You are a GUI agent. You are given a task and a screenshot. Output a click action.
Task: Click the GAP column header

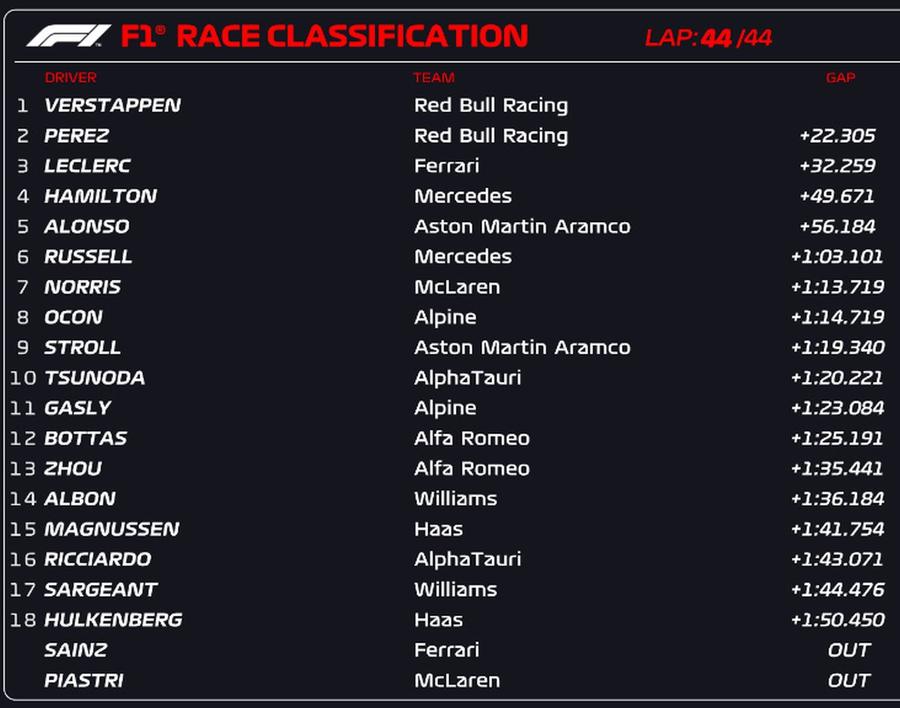pos(840,78)
